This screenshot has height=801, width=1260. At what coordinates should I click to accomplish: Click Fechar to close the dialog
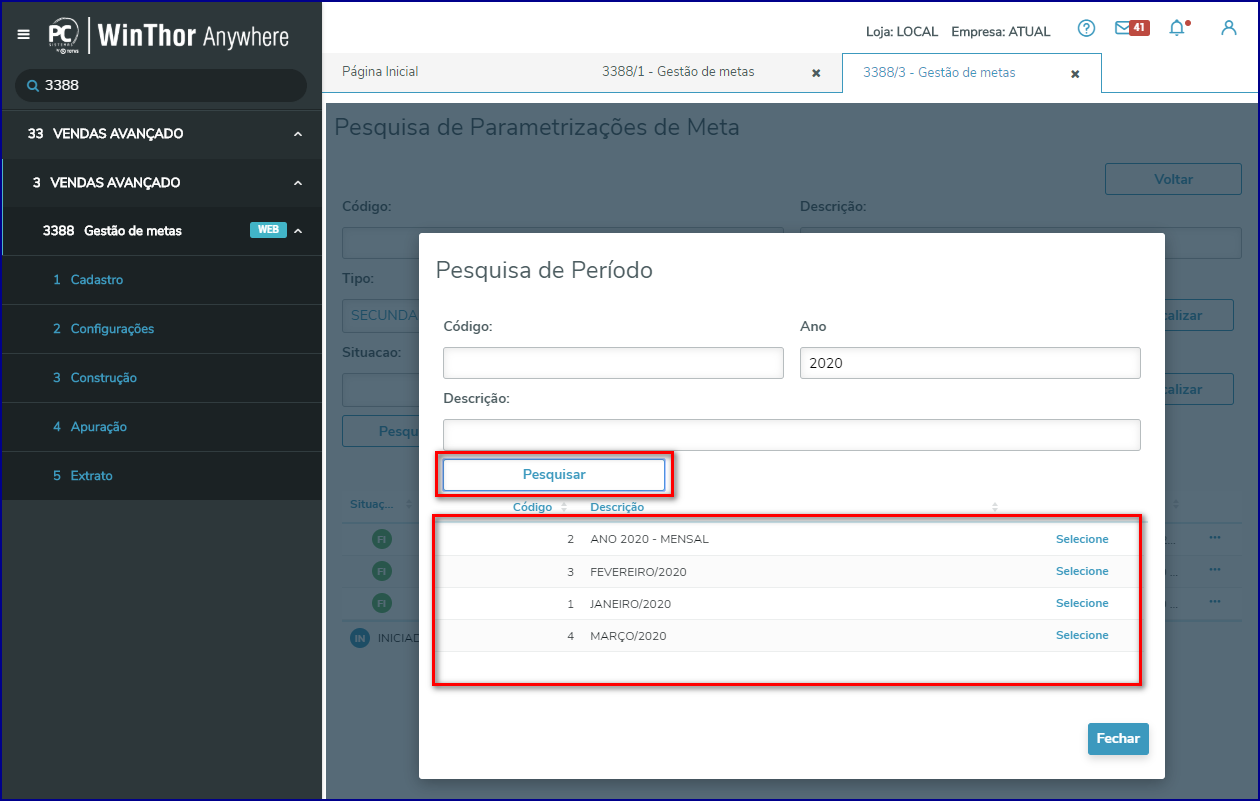pos(1118,739)
